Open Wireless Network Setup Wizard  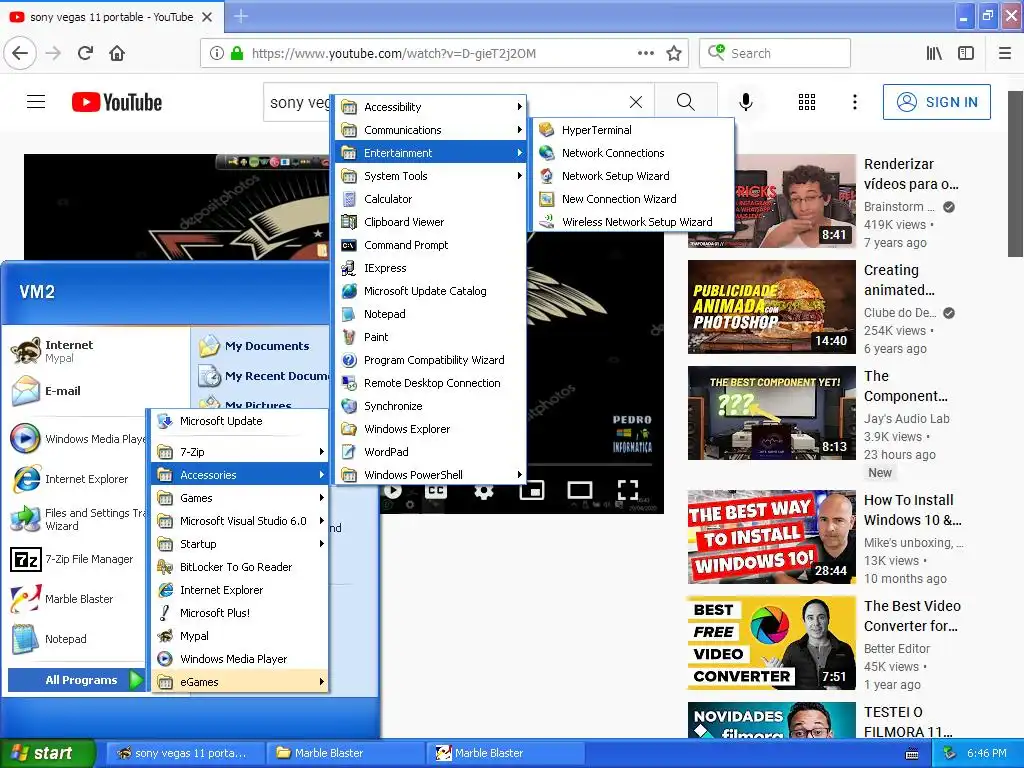[x=632, y=222]
